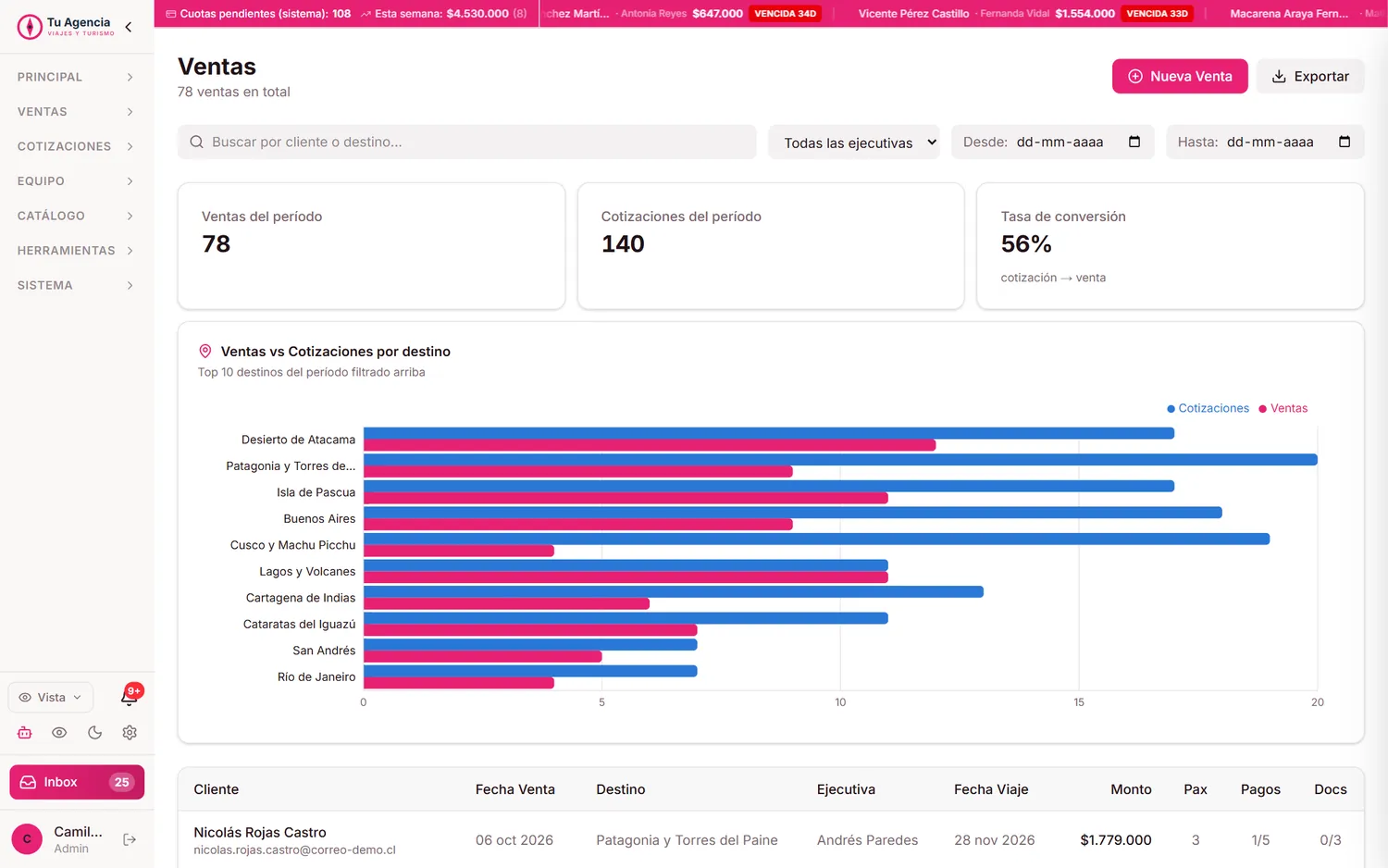Open the Vista dropdown
The width and height of the screenshot is (1388, 868).
pos(51,698)
